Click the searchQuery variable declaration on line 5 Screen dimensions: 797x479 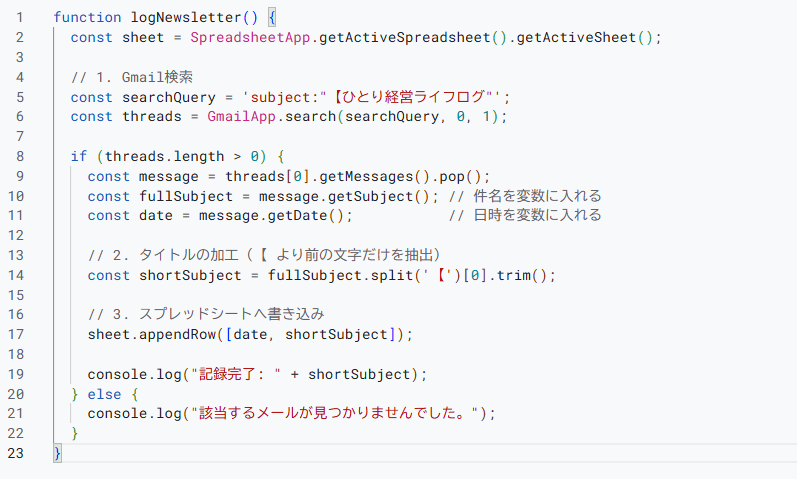point(169,97)
